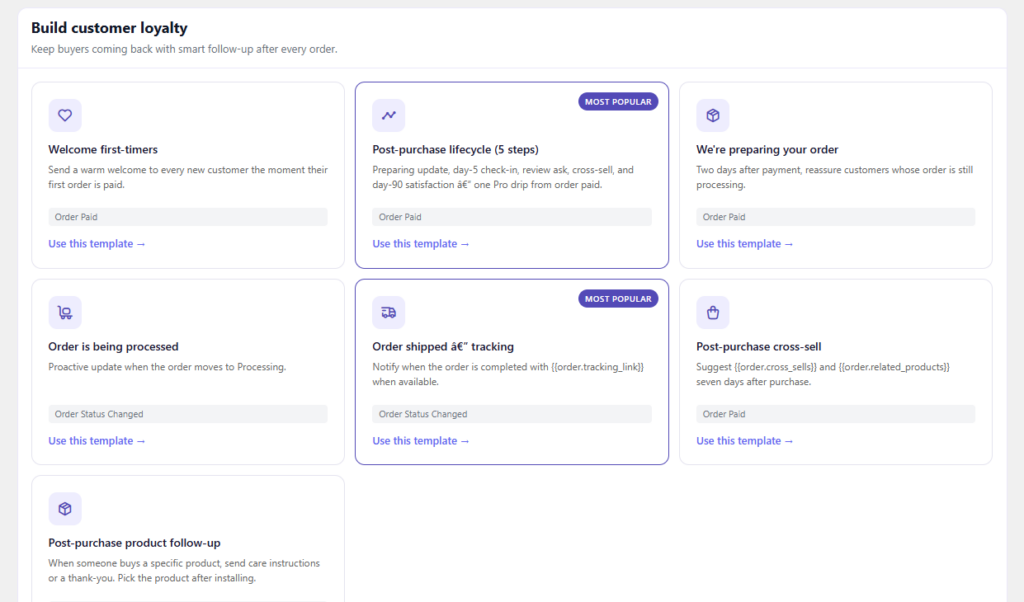
Task: Click the Order is being processed title
Action: pyautogui.click(x=113, y=347)
